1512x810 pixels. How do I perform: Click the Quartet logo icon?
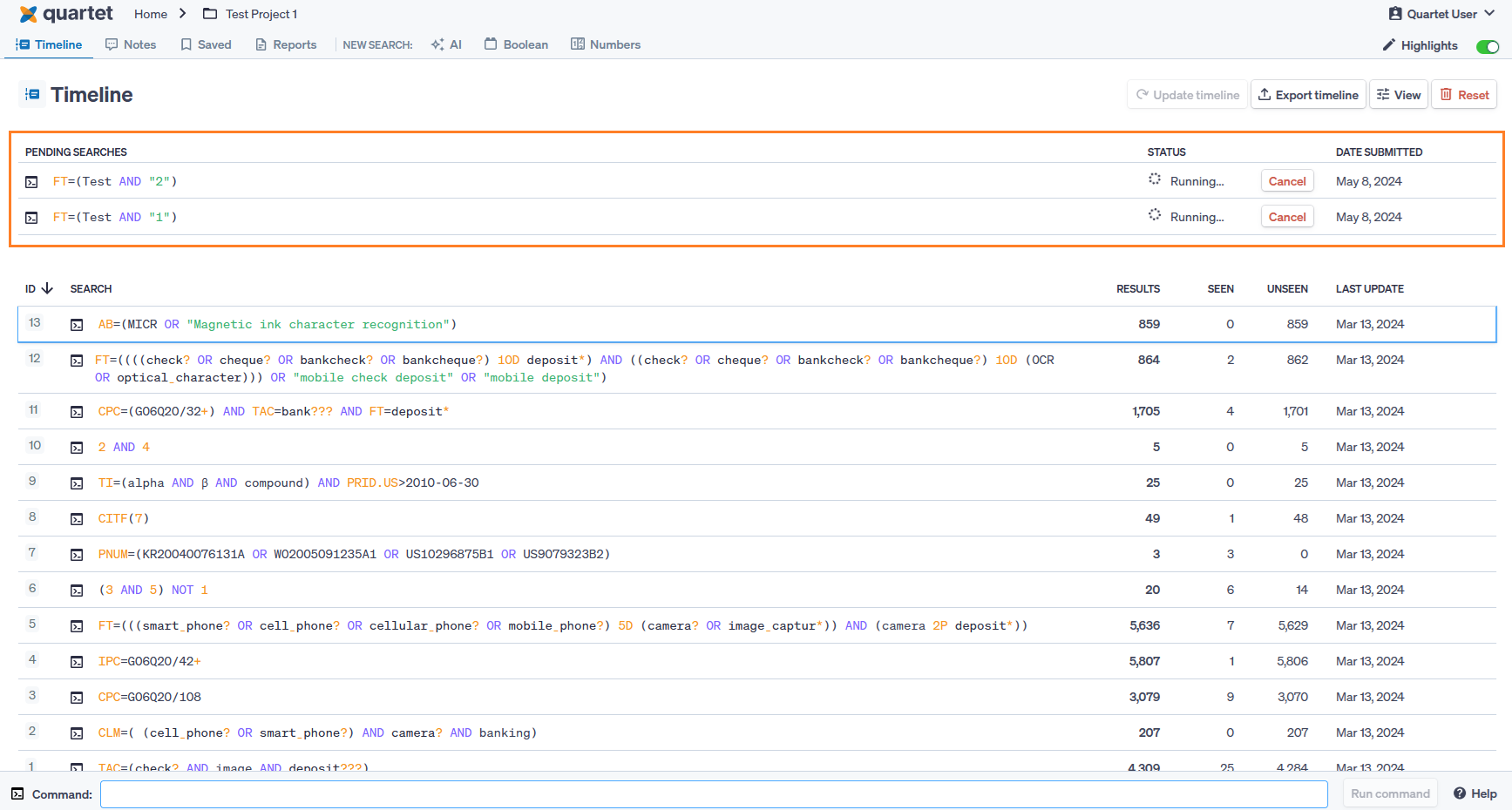click(28, 14)
